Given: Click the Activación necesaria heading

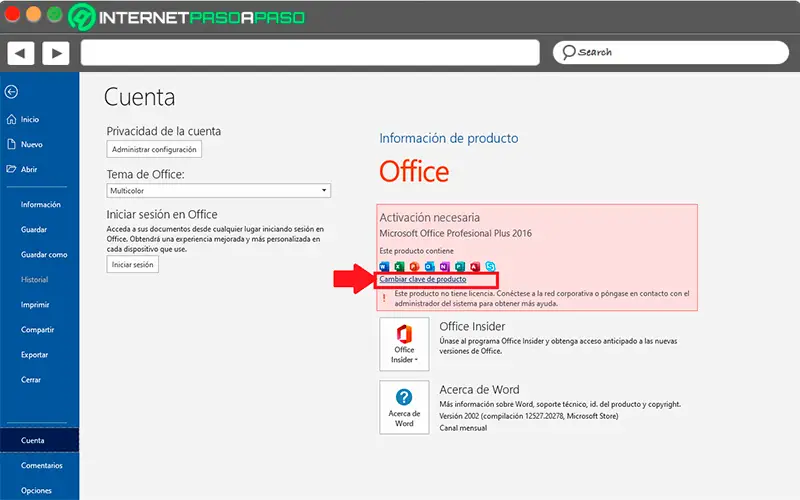Looking at the screenshot, I should pos(430,217).
